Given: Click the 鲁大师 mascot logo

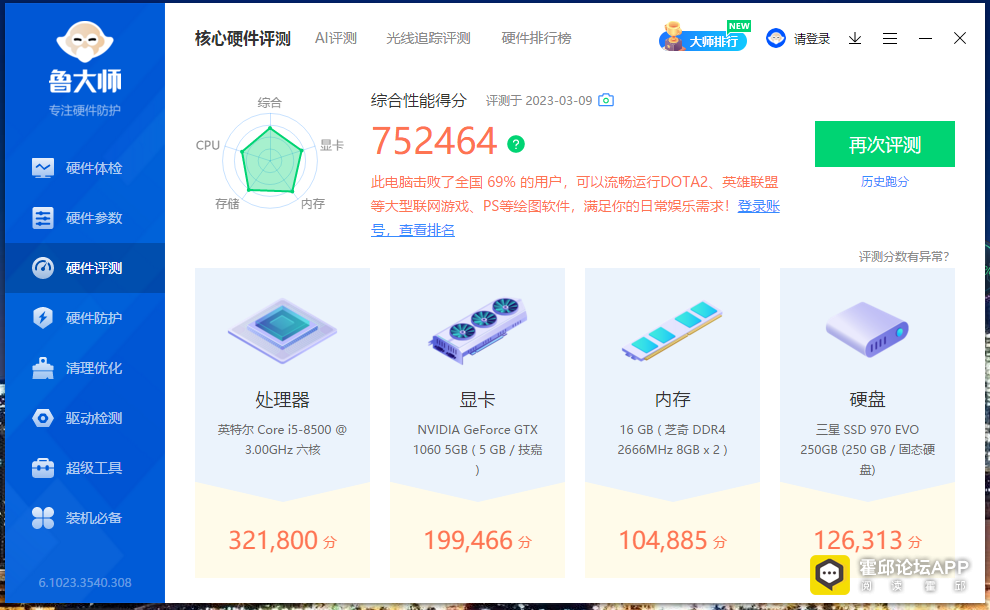Looking at the screenshot, I should (85, 42).
